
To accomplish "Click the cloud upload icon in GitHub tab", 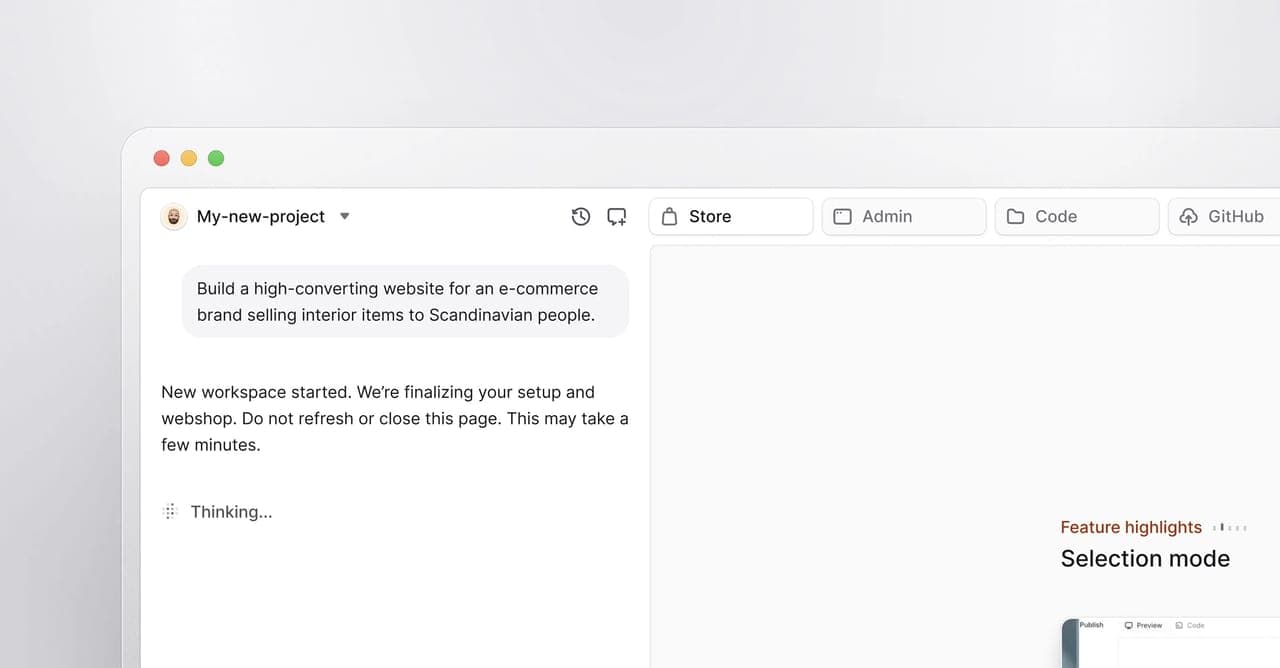I will pyautogui.click(x=1189, y=216).
